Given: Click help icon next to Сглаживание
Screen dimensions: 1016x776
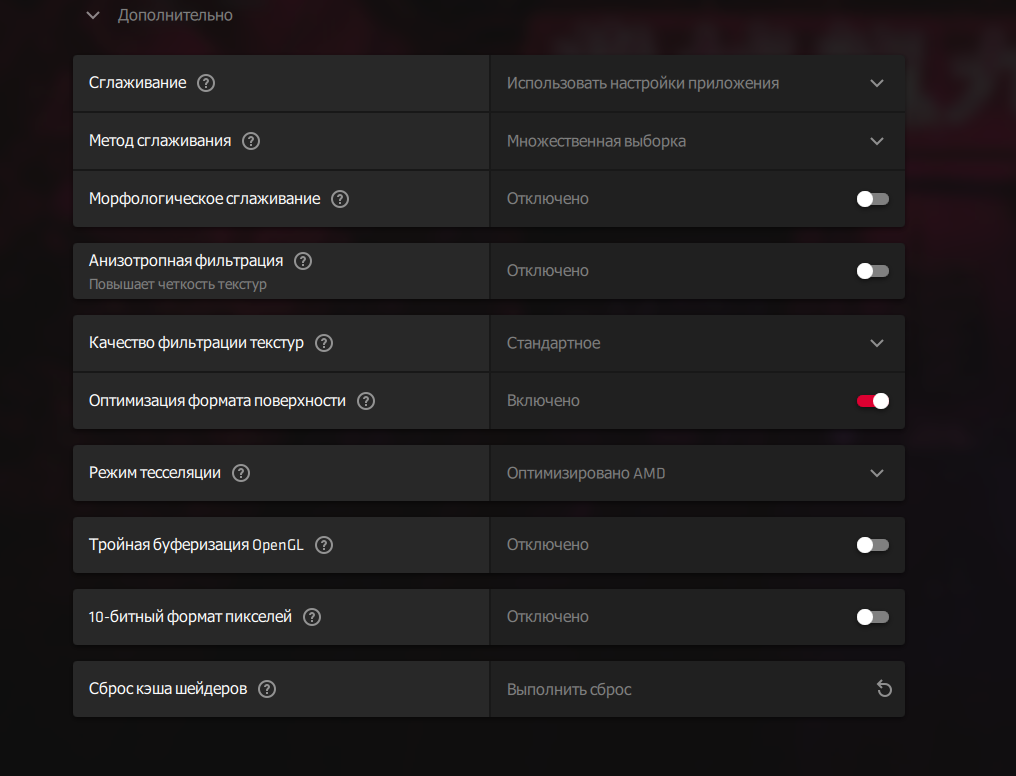Looking at the screenshot, I should [x=206, y=83].
